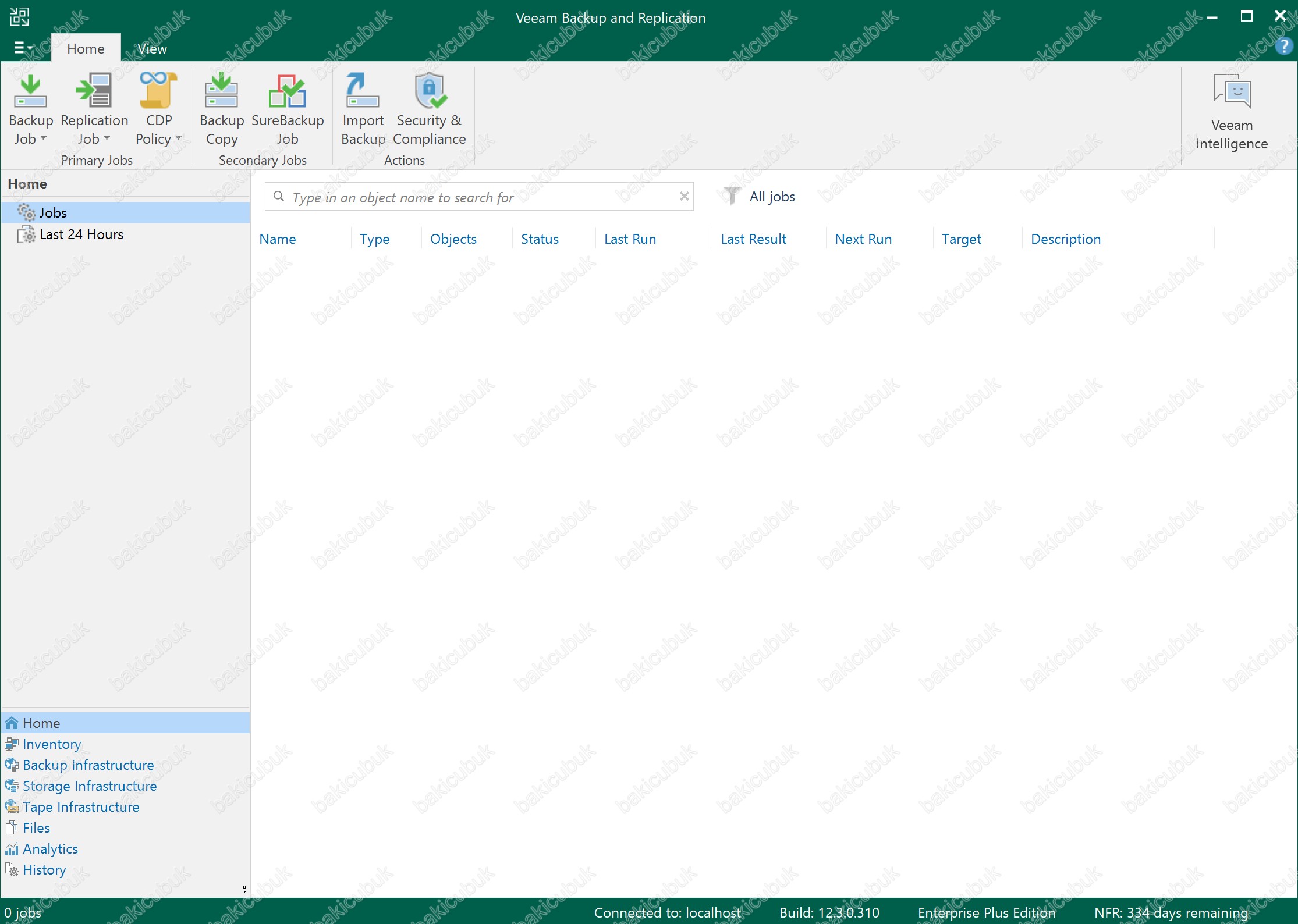Open Security & Compliance shield icon
1298x924 pixels.
[430, 91]
